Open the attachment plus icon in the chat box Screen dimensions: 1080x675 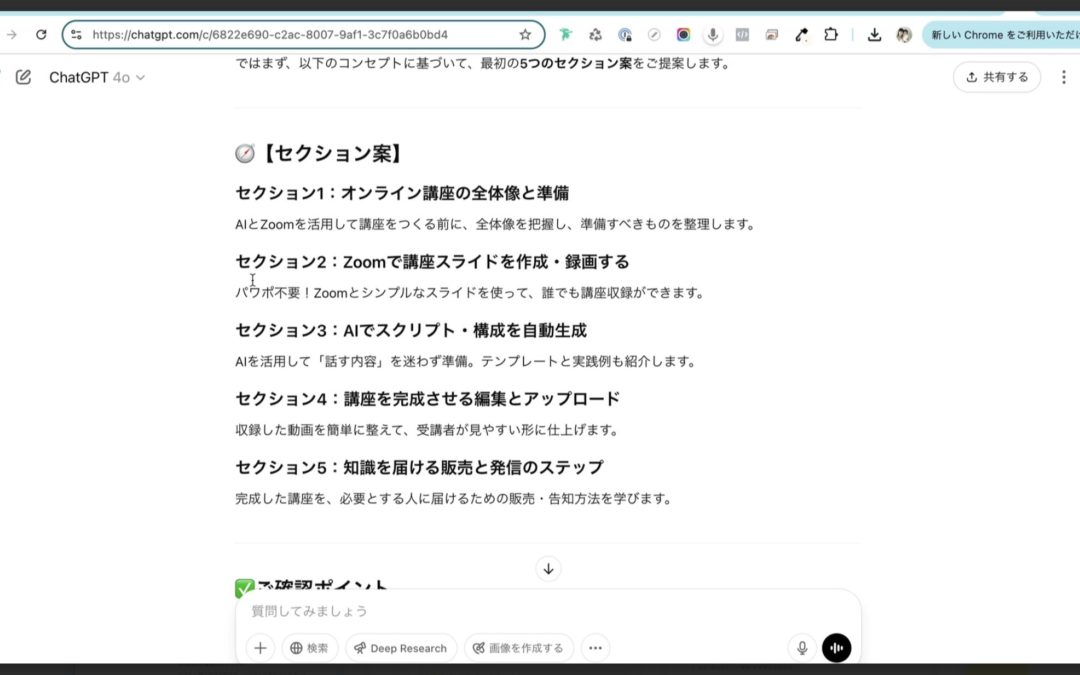(260, 648)
